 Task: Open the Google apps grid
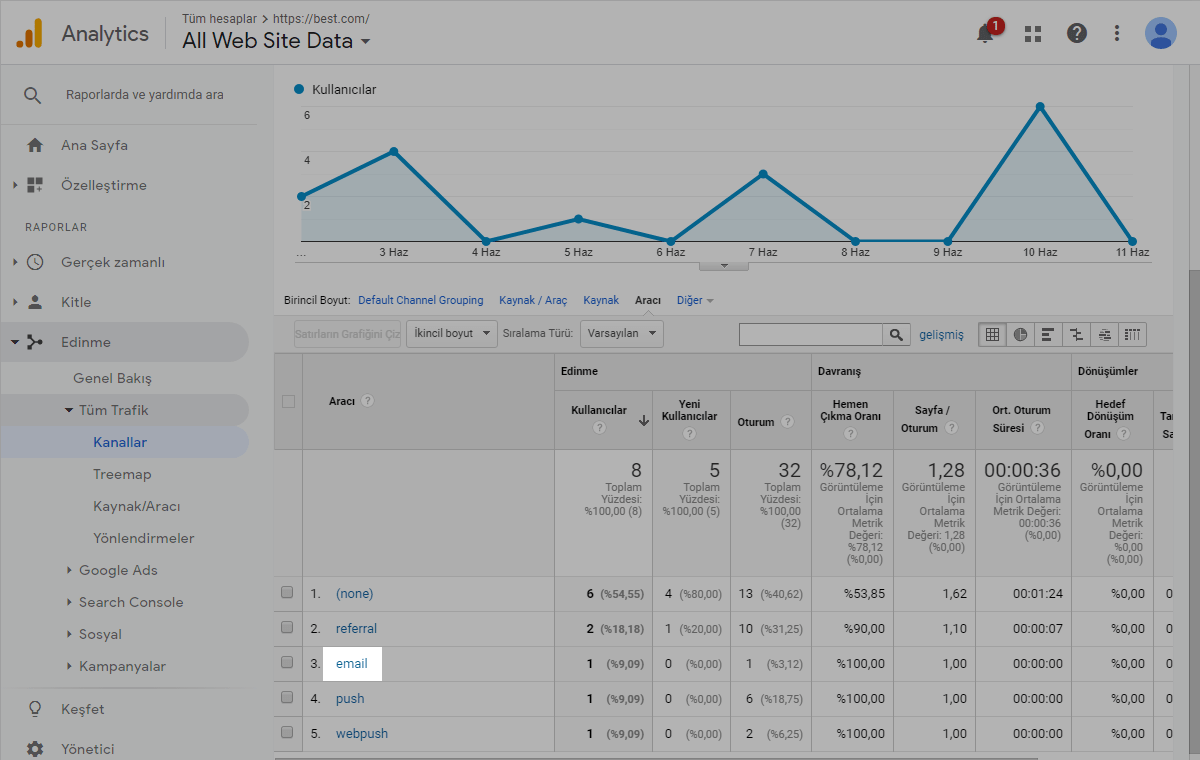tap(1033, 33)
